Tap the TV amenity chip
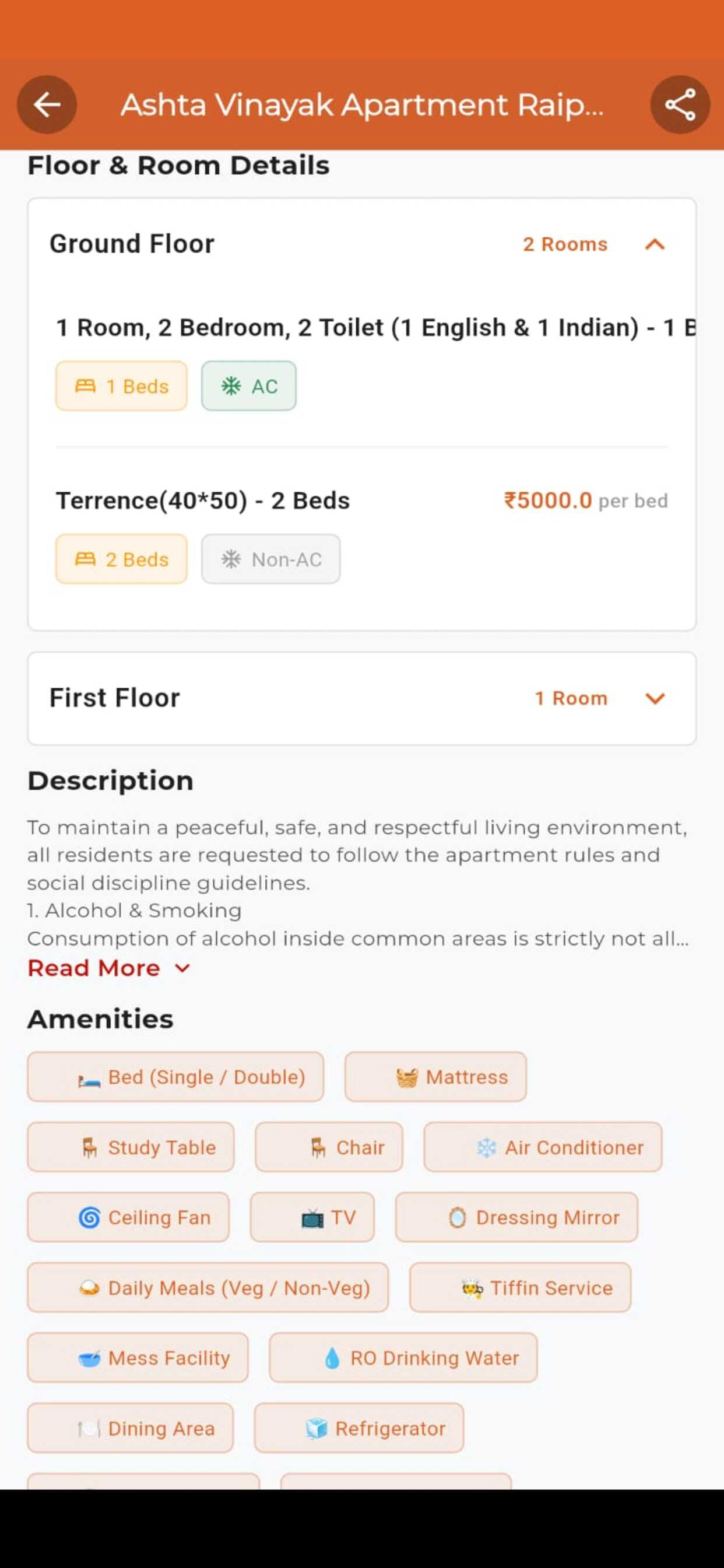Viewport: 724px width, 1568px height. [312, 1217]
